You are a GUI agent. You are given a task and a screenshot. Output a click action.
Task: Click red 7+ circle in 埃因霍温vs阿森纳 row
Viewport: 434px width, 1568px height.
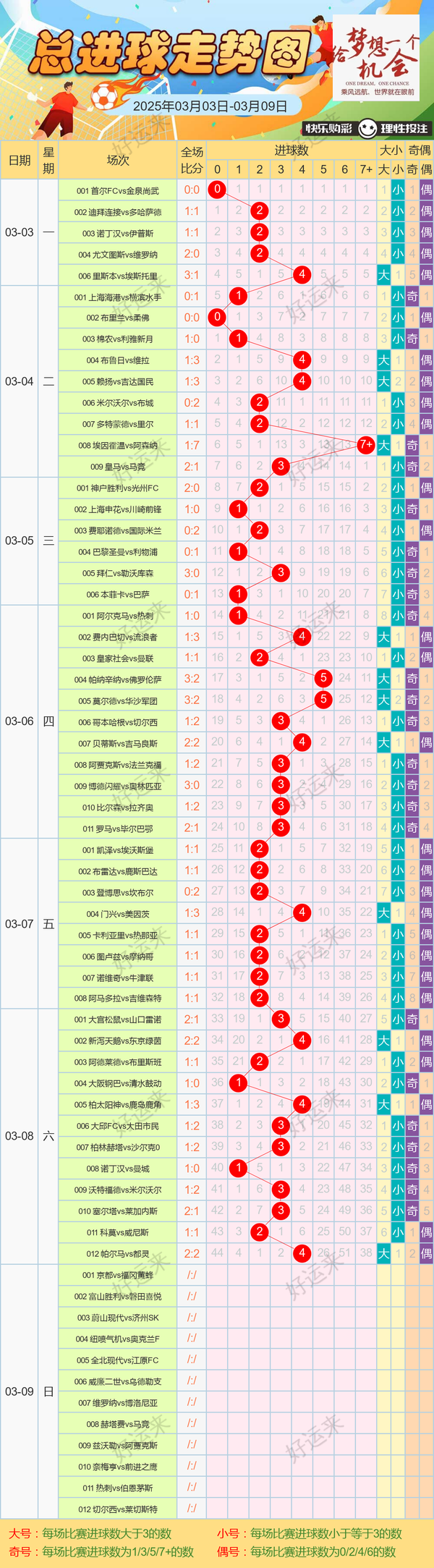[366, 445]
